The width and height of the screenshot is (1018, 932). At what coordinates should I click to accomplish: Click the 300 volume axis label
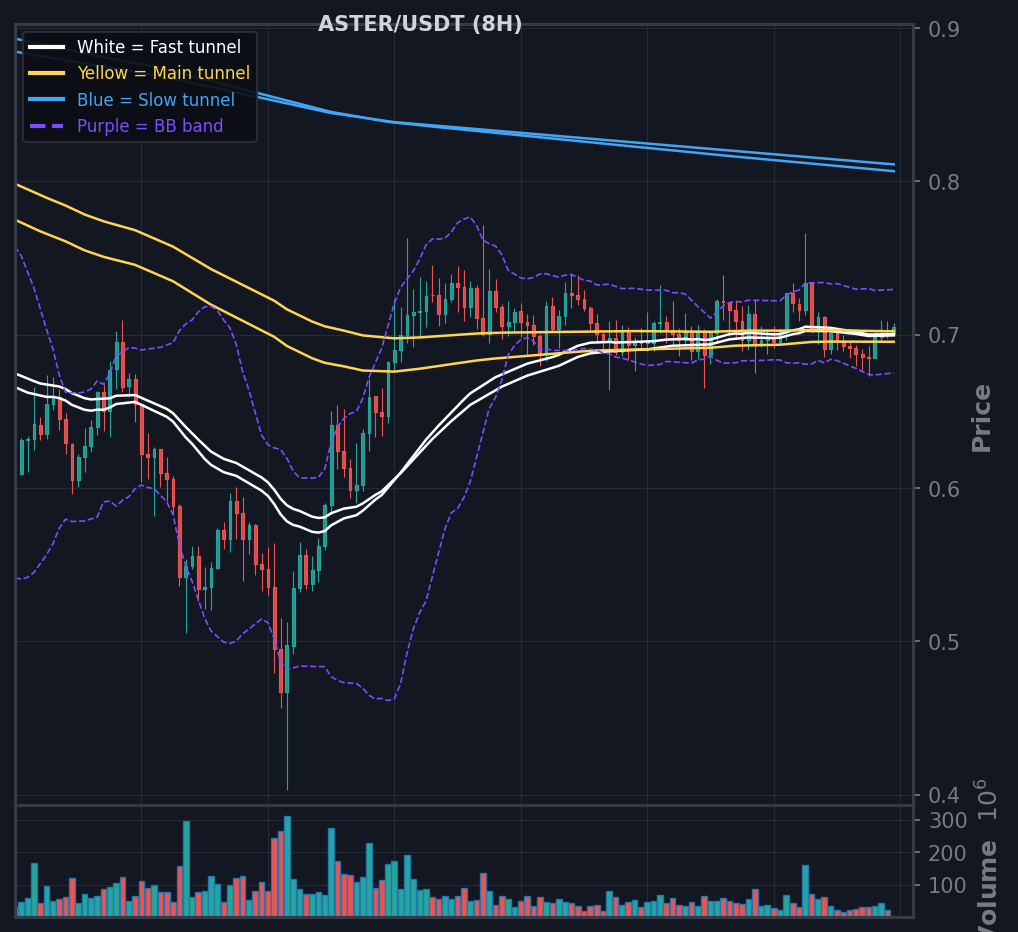tap(948, 820)
